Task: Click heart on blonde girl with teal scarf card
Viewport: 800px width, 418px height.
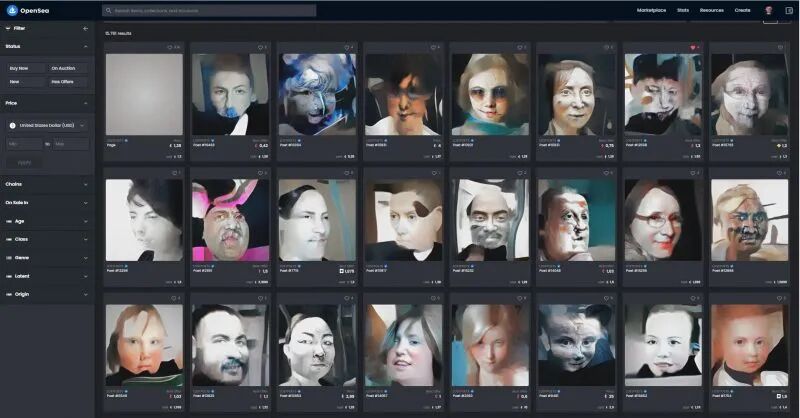Action: pos(520,47)
